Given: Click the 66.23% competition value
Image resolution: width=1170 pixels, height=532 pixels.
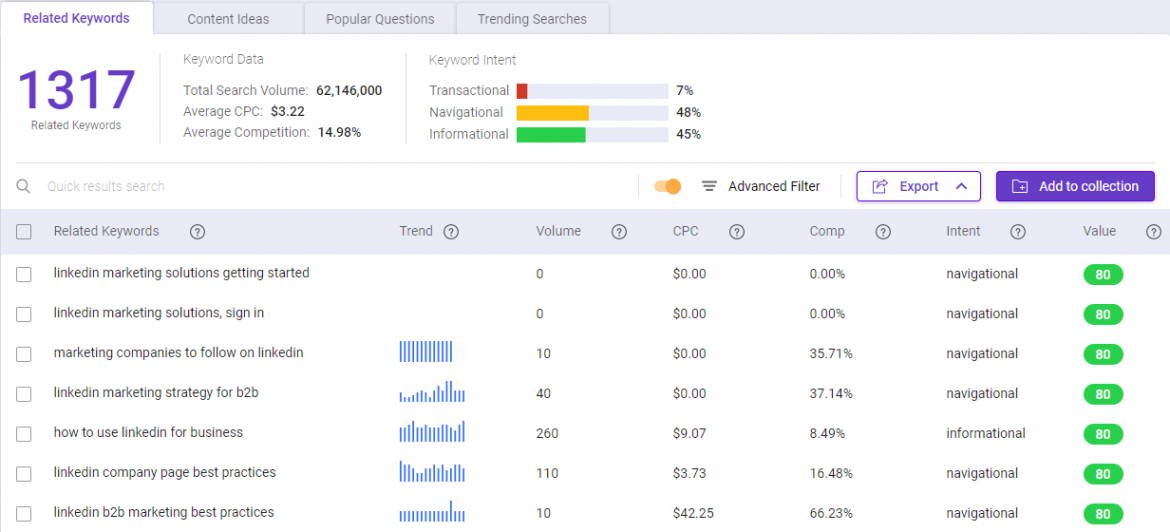Looking at the screenshot, I should (831, 513).
